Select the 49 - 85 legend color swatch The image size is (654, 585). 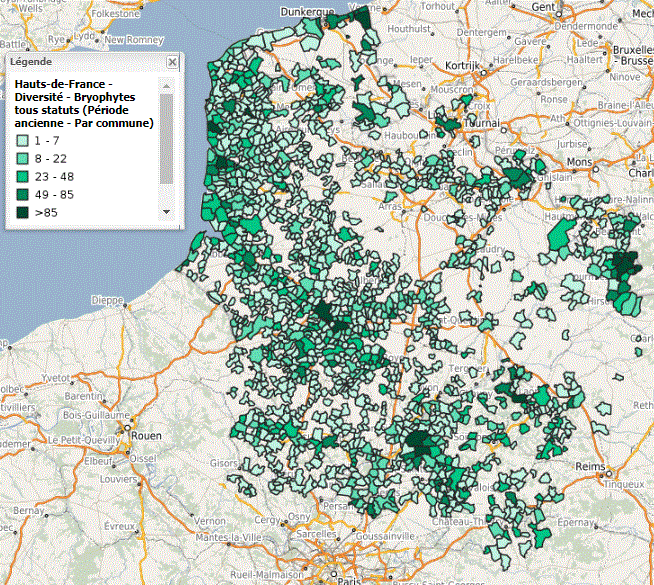[x=21, y=195]
